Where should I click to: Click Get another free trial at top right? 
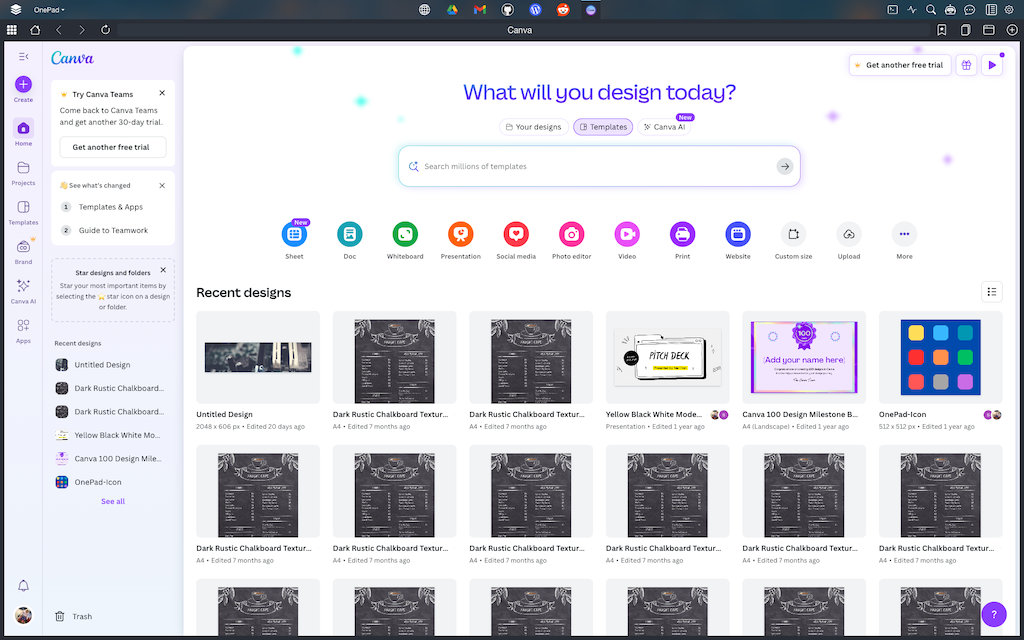pos(899,65)
